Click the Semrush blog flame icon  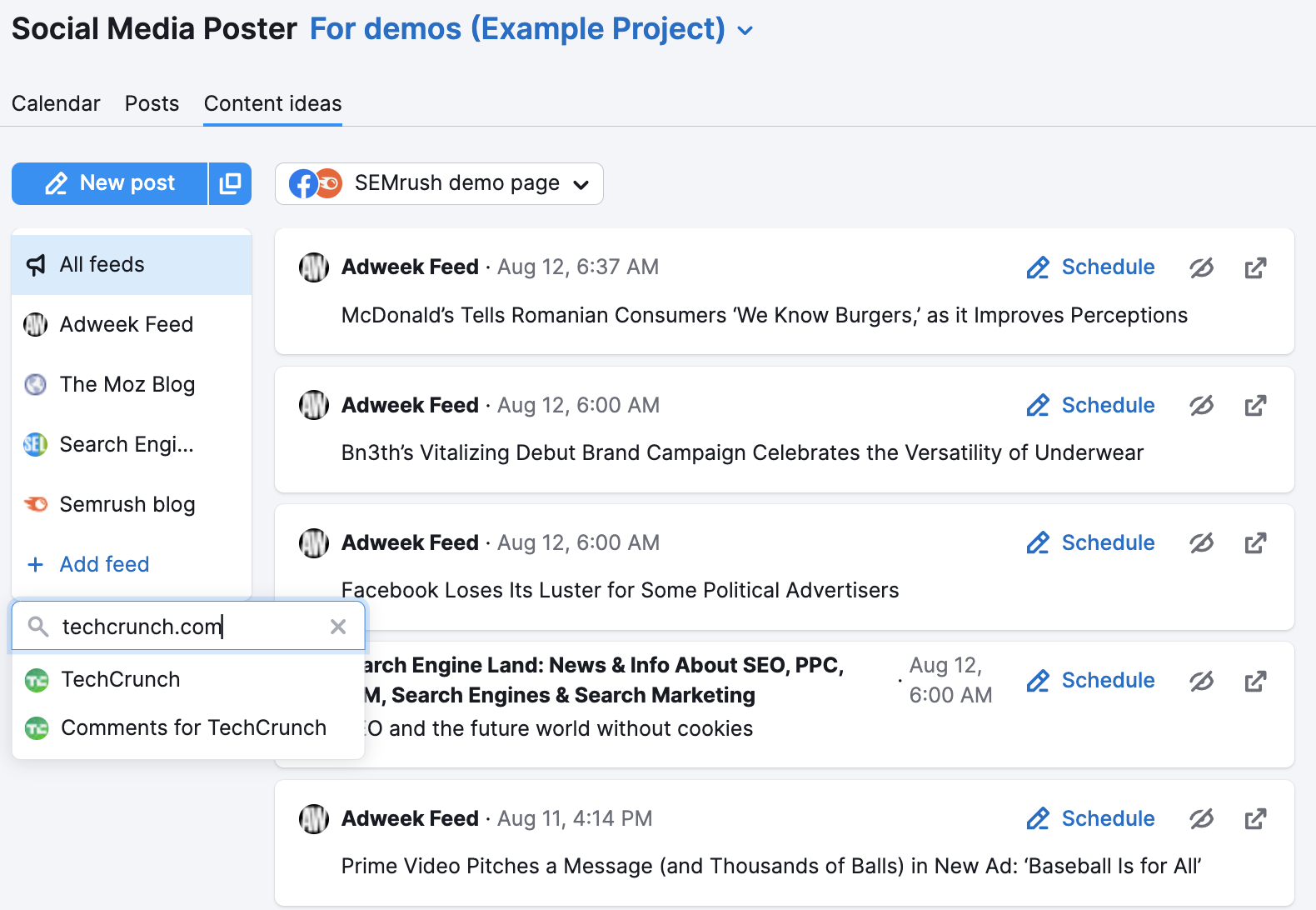pyautogui.click(x=36, y=505)
